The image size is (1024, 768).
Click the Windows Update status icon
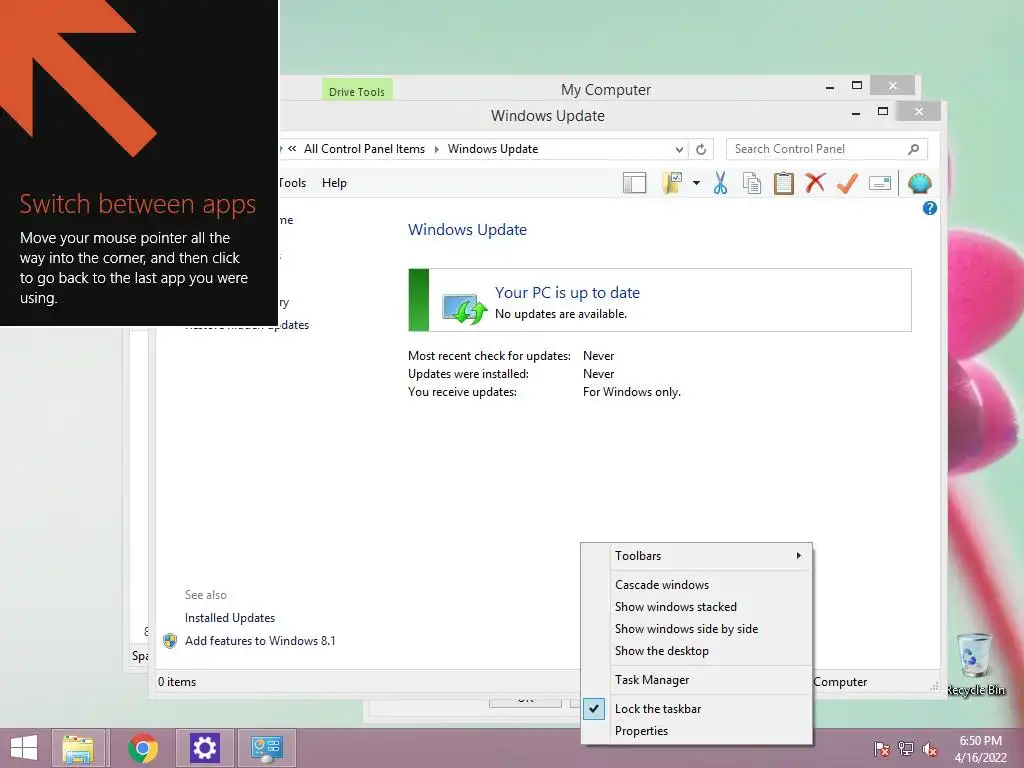click(464, 308)
